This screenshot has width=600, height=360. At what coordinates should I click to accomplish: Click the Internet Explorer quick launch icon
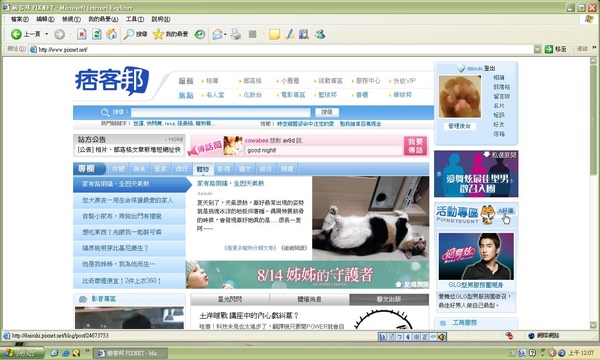(65, 352)
